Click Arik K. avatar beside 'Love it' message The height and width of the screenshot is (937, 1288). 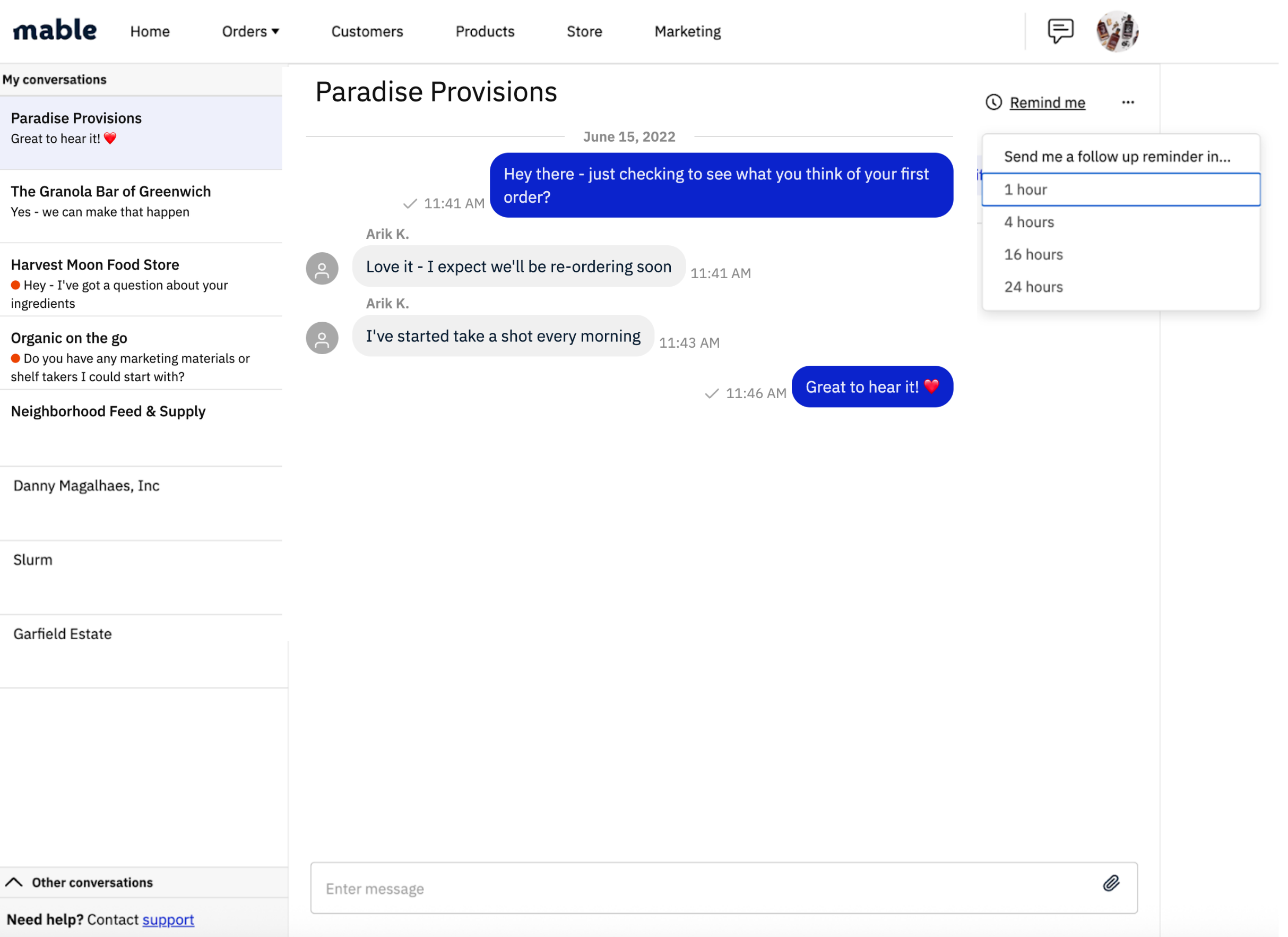click(322, 268)
